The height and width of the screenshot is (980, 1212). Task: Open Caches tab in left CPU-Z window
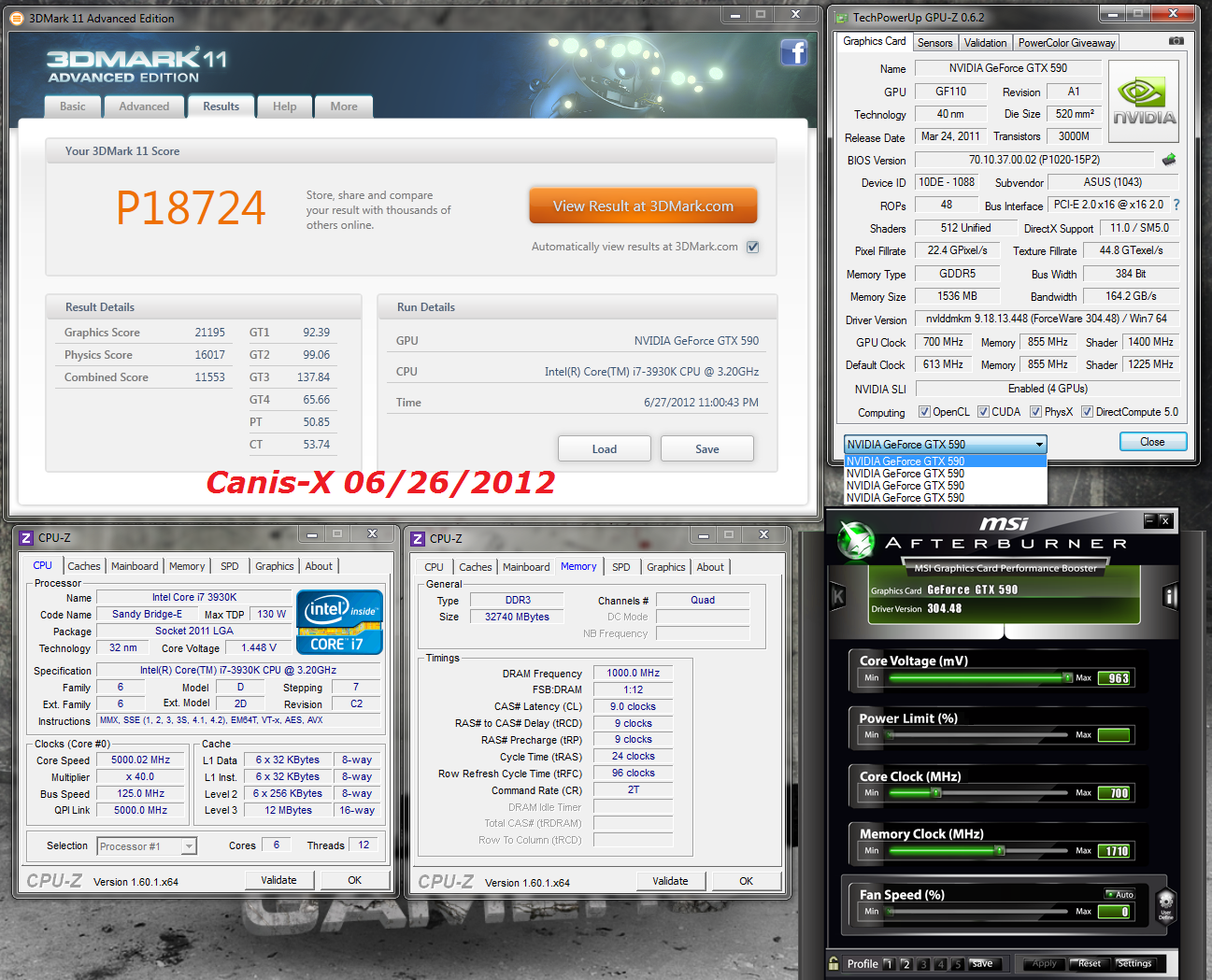coord(84,566)
